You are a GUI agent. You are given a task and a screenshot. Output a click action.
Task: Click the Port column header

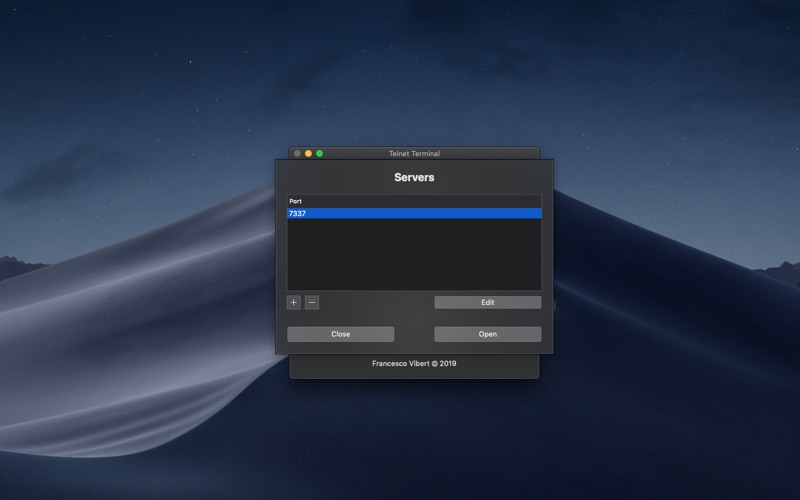pos(414,201)
